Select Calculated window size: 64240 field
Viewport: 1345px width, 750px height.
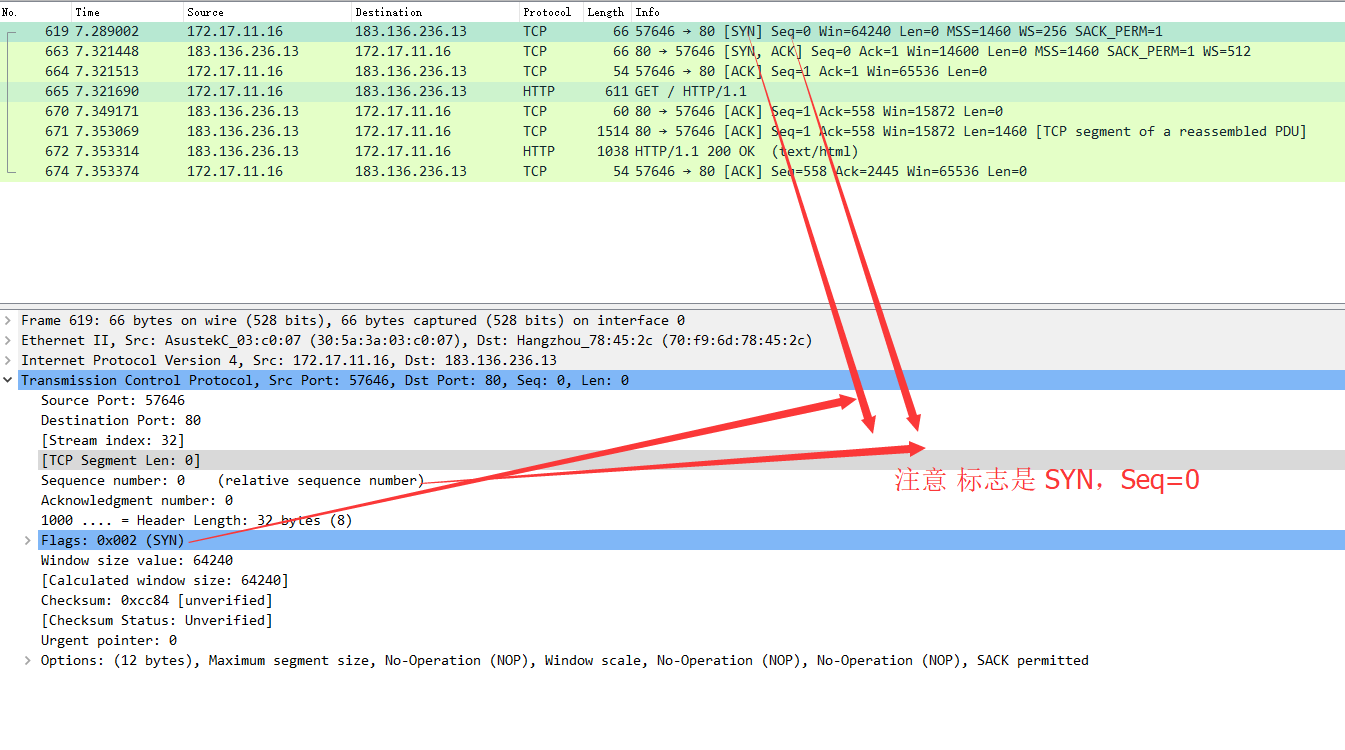165,581
